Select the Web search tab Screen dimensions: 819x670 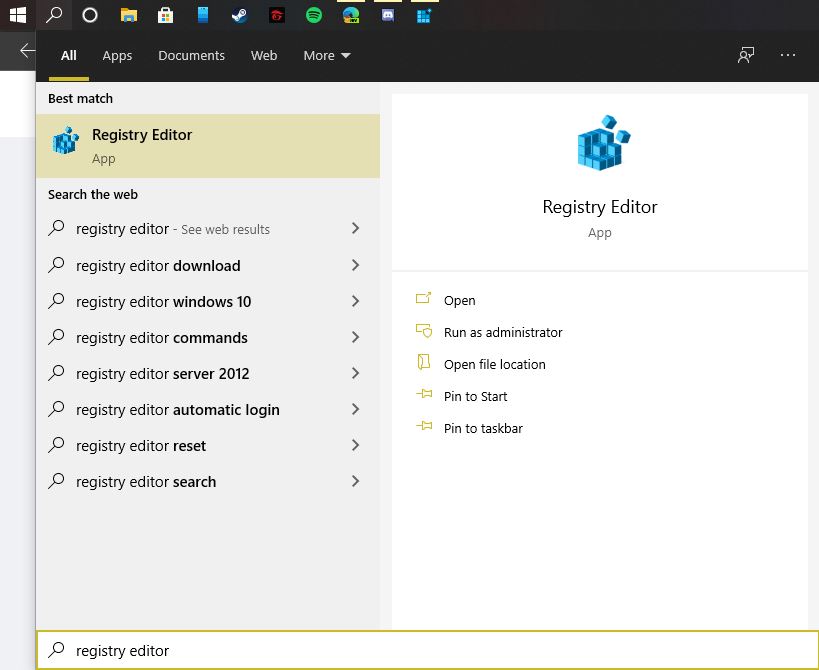point(264,55)
